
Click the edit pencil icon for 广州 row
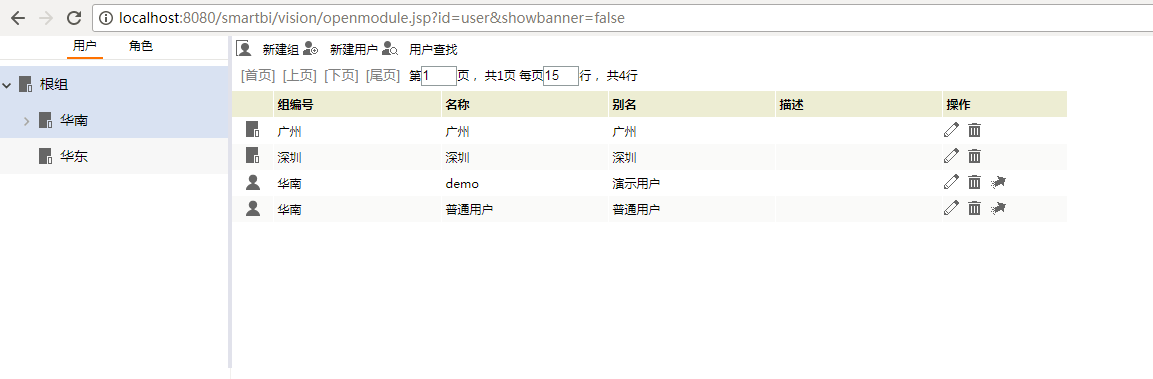[951, 130]
